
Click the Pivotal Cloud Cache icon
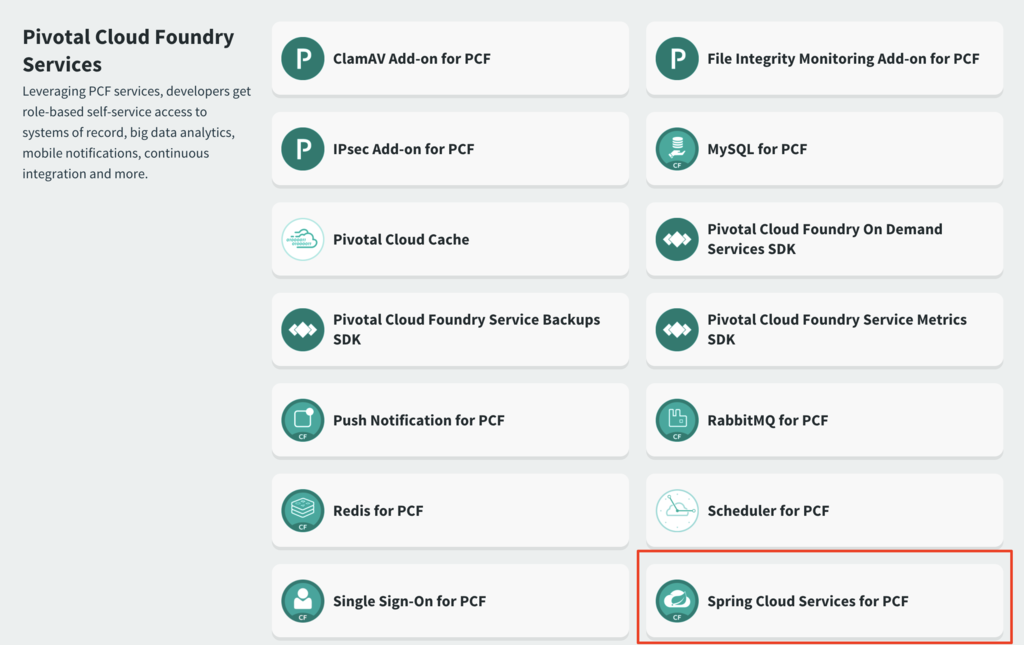(302, 240)
